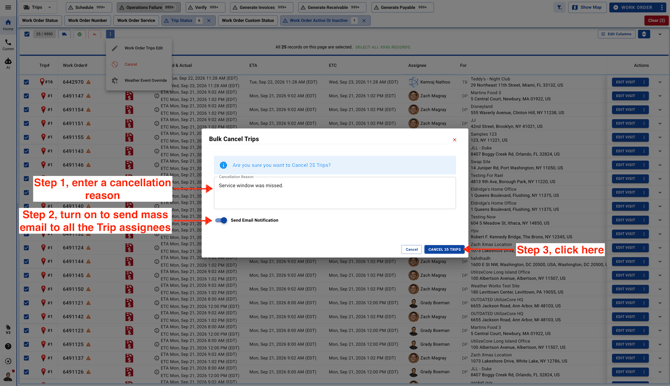Click the map pin for work order 6491123
The height and width of the screenshot is (386, 670).
[43, 330]
